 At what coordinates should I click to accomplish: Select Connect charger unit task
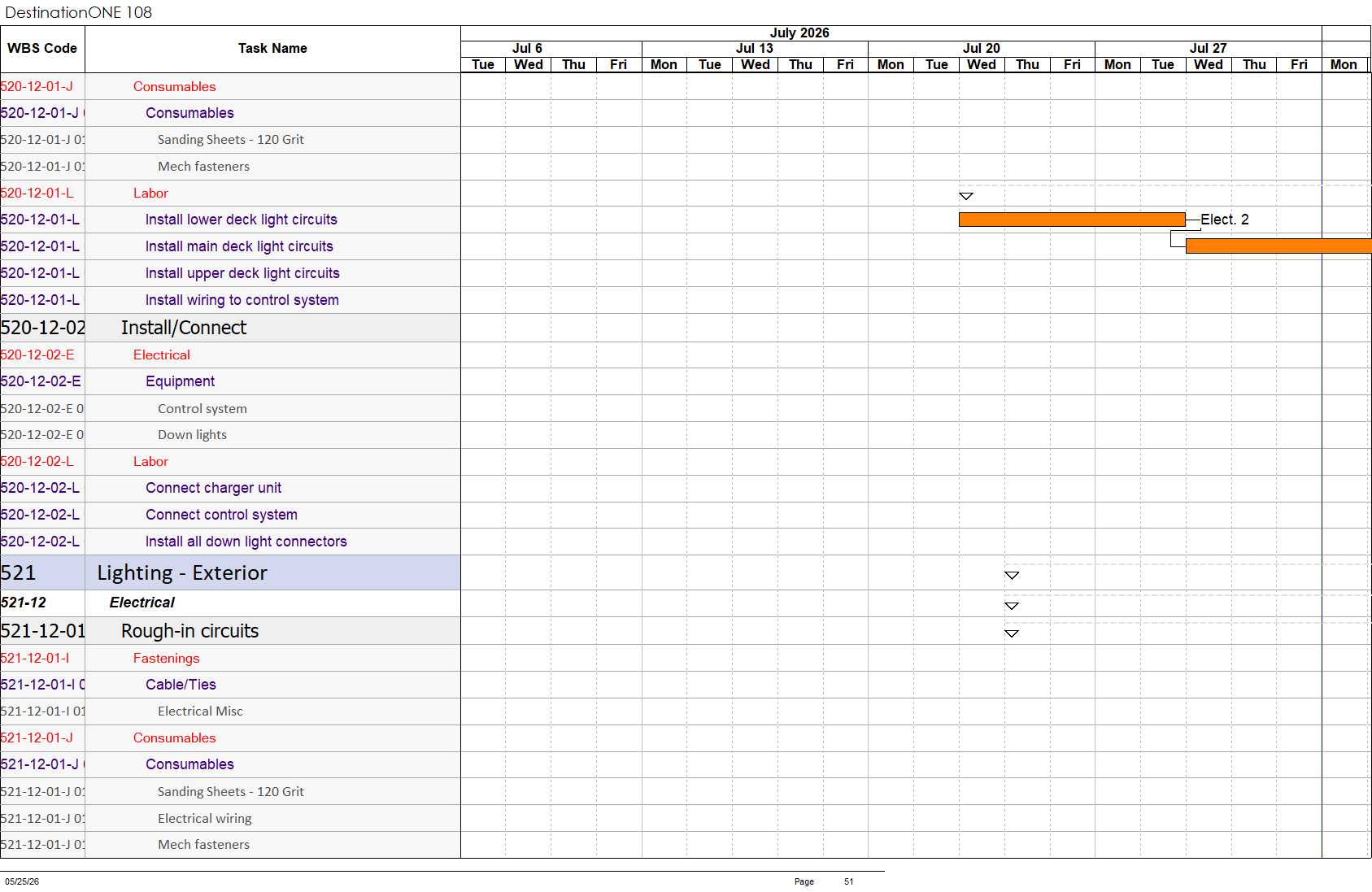[230, 488]
